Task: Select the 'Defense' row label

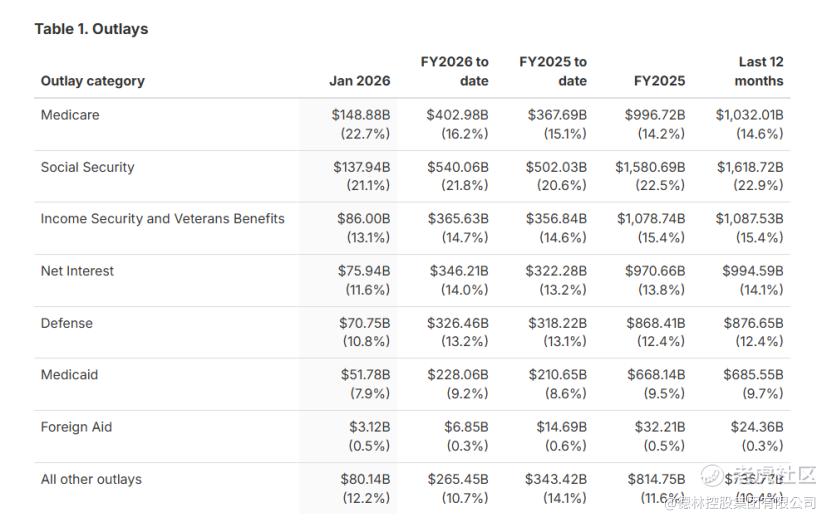Action: coord(66,323)
